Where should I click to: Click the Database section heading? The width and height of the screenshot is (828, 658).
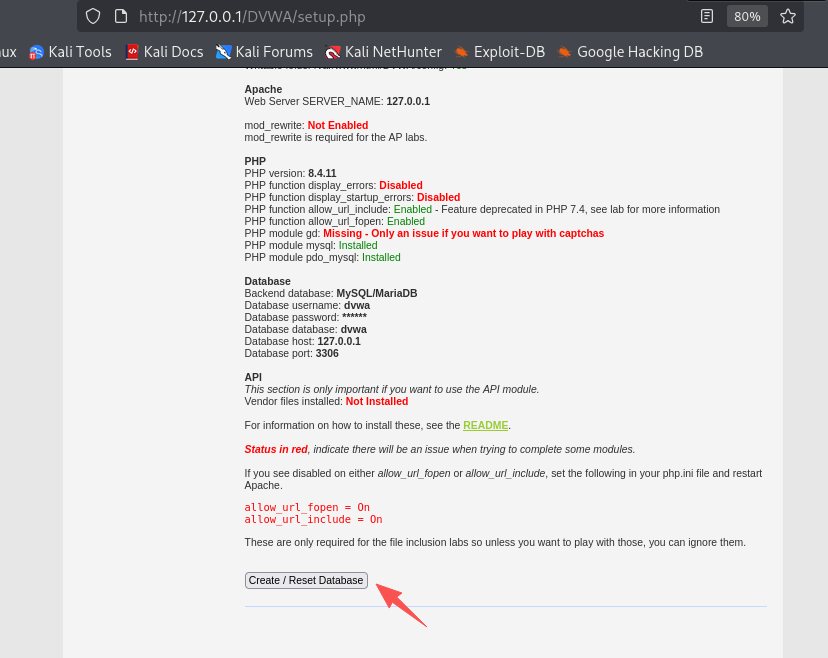pos(267,281)
